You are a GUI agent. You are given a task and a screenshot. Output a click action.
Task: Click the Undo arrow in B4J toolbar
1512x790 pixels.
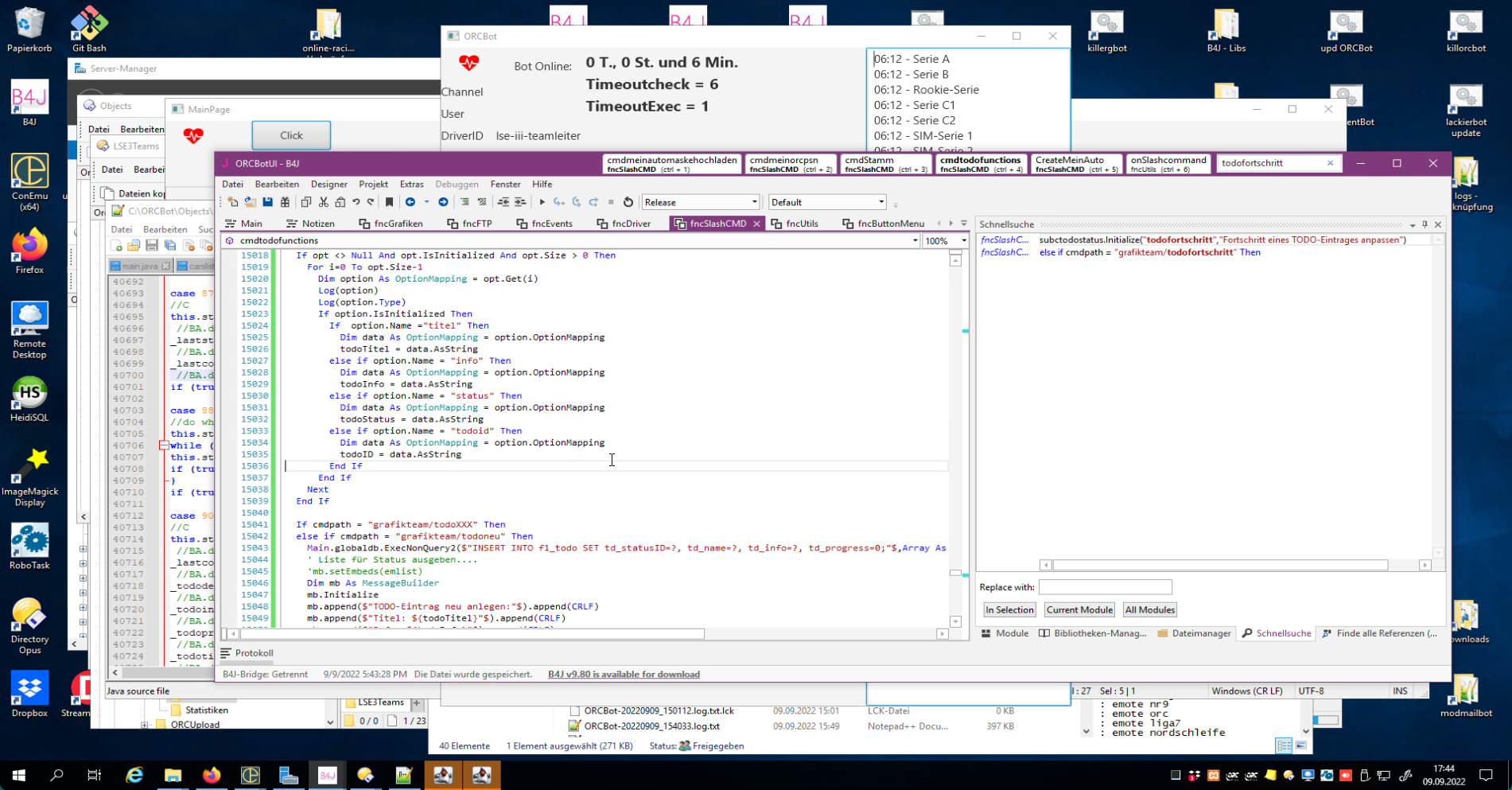356,202
